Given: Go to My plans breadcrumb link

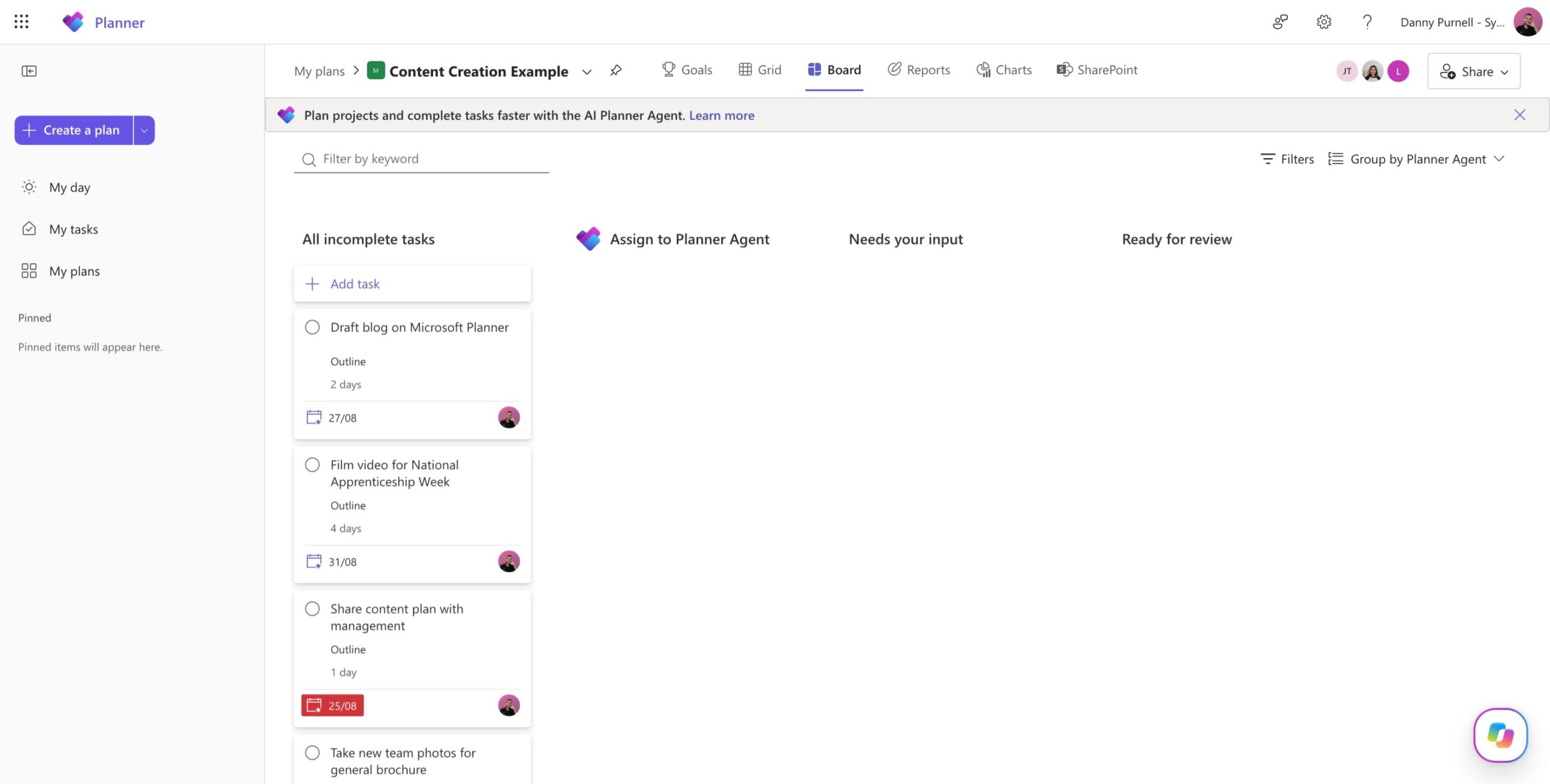Looking at the screenshot, I should [319, 71].
